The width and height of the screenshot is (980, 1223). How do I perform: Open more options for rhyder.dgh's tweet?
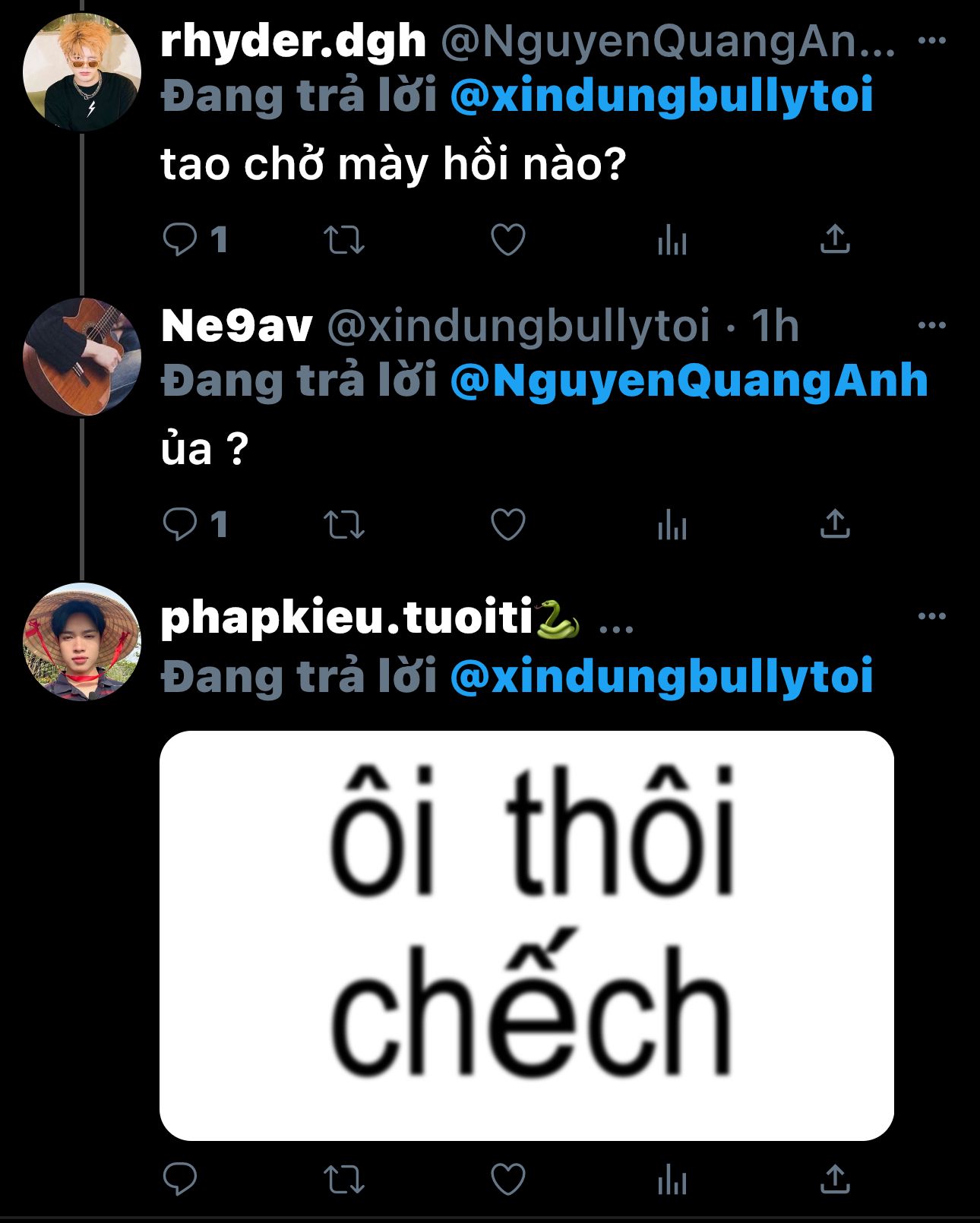pyautogui.click(x=931, y=40)
